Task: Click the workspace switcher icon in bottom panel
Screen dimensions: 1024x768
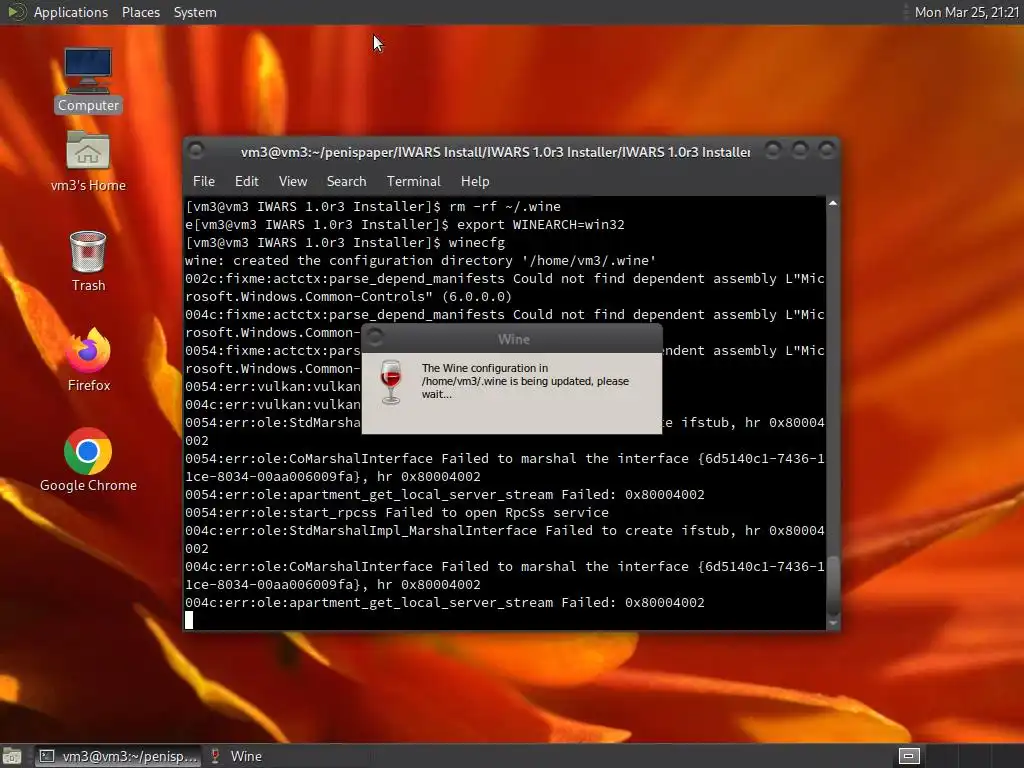Action: point(909,756)
